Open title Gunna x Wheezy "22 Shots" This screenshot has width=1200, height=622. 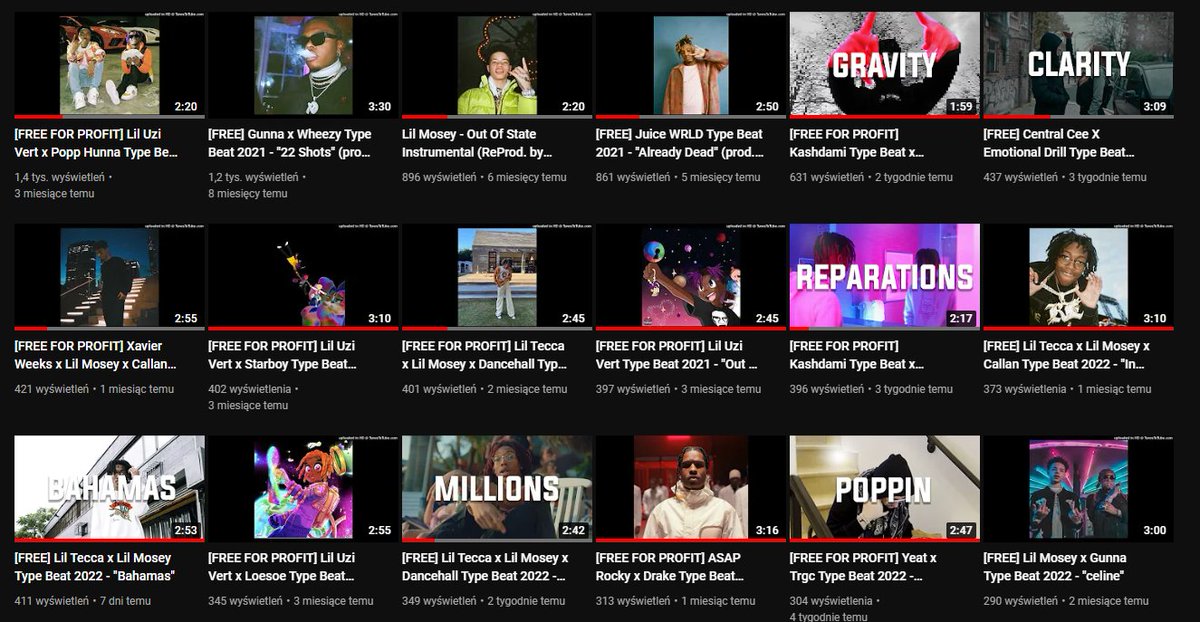pos(290,143)
